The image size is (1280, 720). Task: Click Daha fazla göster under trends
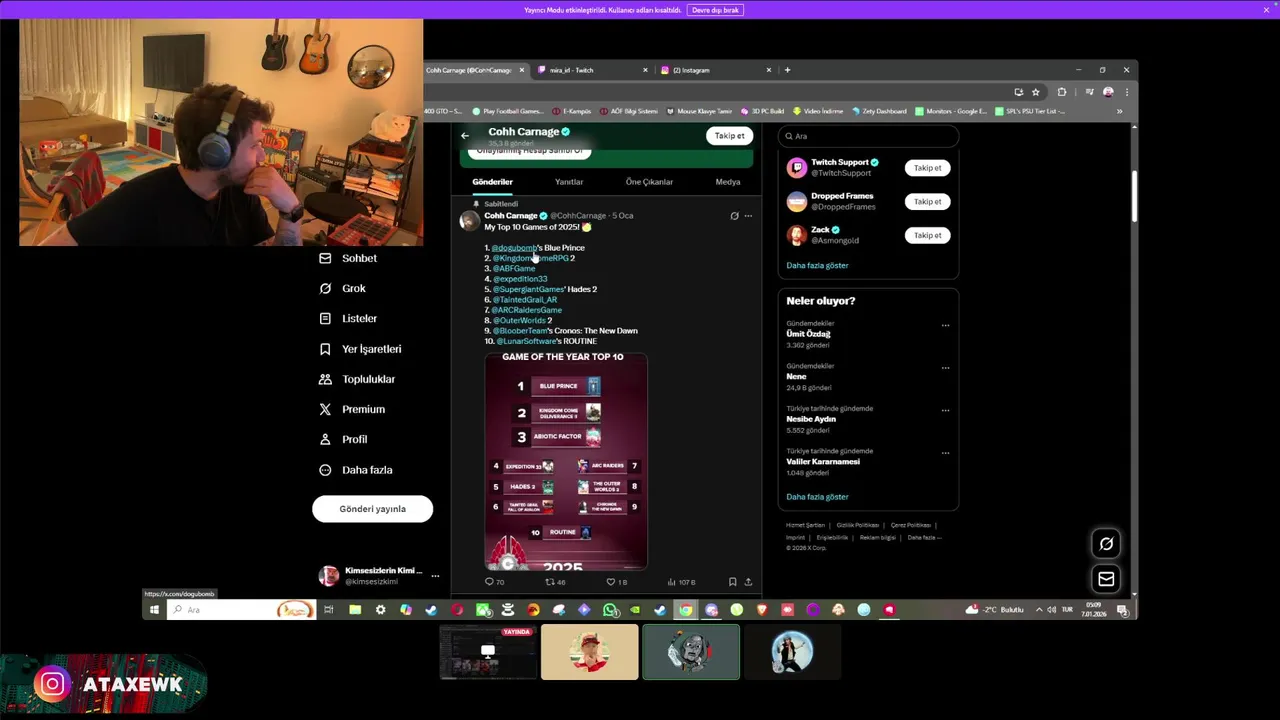[x=817, y=497]
